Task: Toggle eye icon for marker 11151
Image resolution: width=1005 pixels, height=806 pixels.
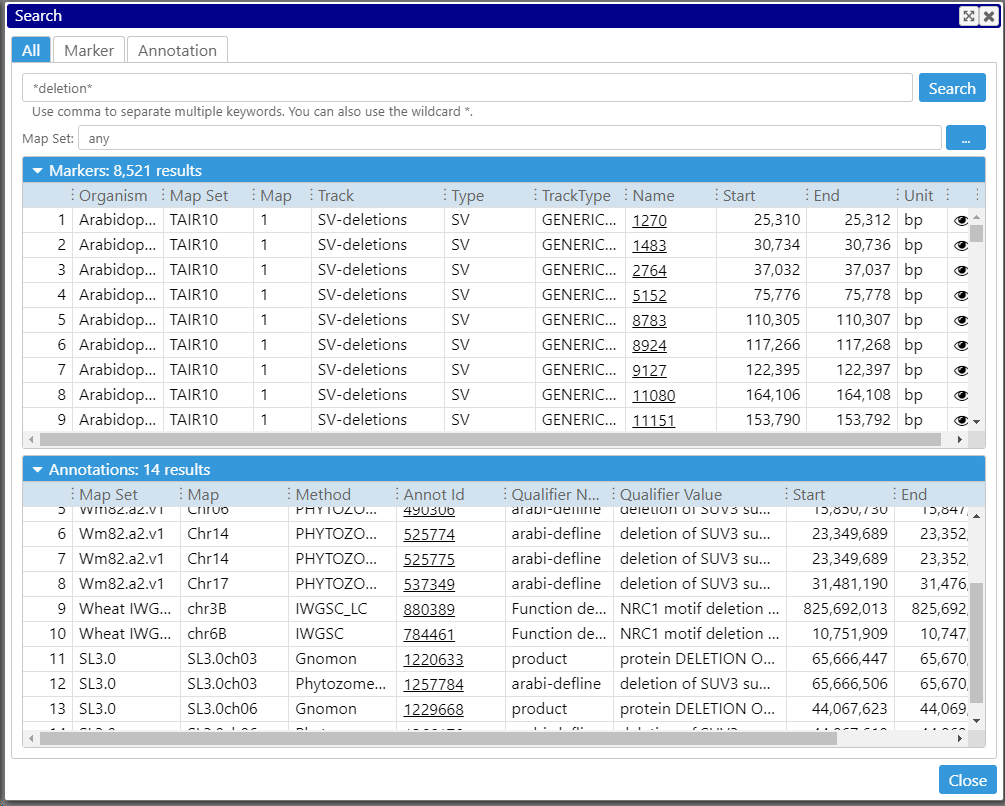Action: click(x=961, y=420)
